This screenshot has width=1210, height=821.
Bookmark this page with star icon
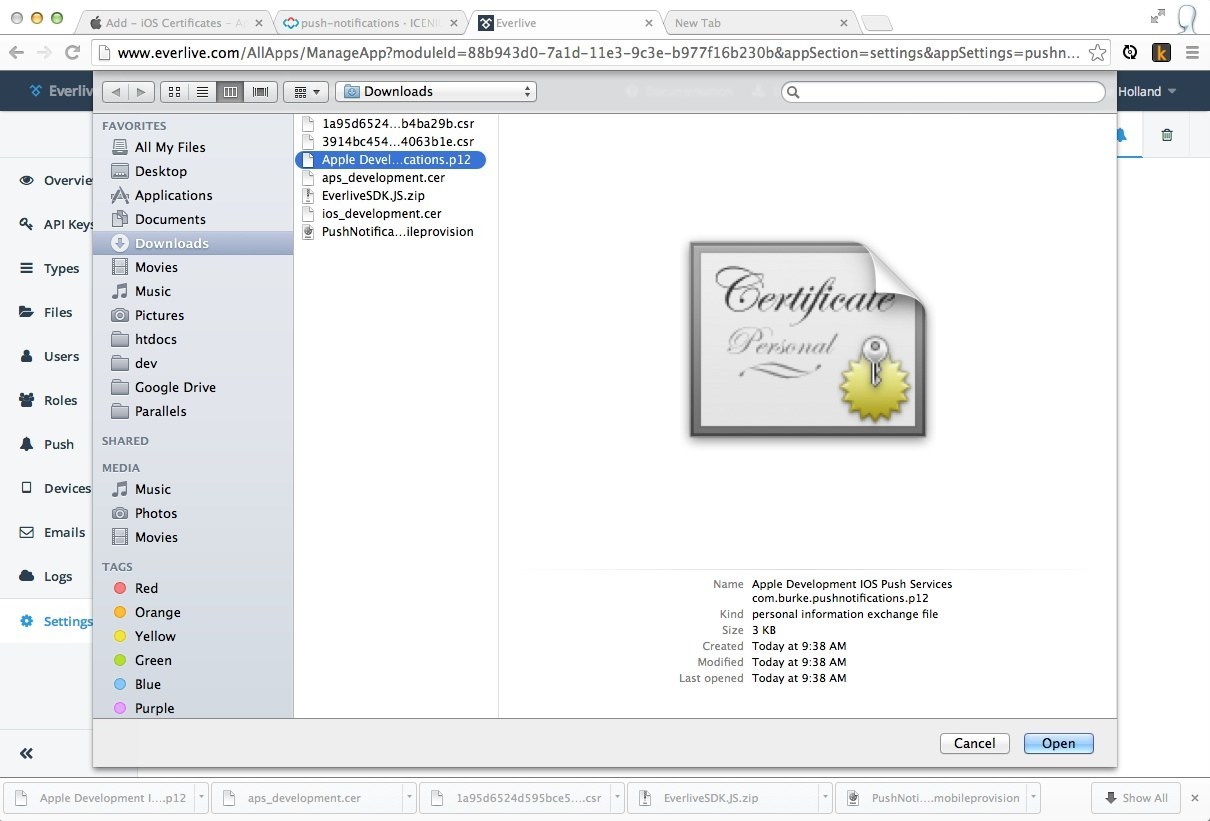[x=1097, y=53]
